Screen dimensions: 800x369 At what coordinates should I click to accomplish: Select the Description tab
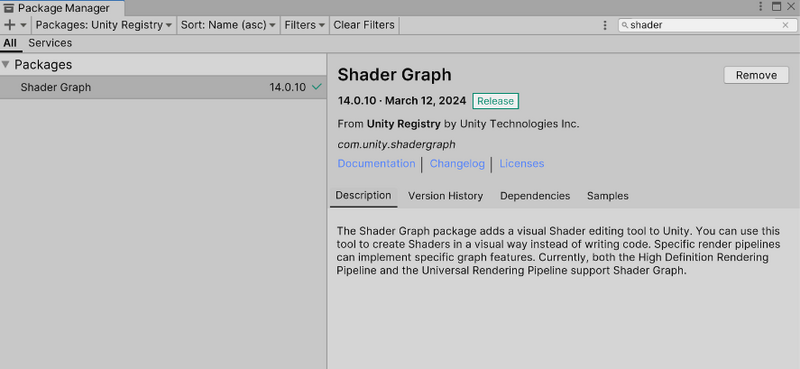point(363,195)
